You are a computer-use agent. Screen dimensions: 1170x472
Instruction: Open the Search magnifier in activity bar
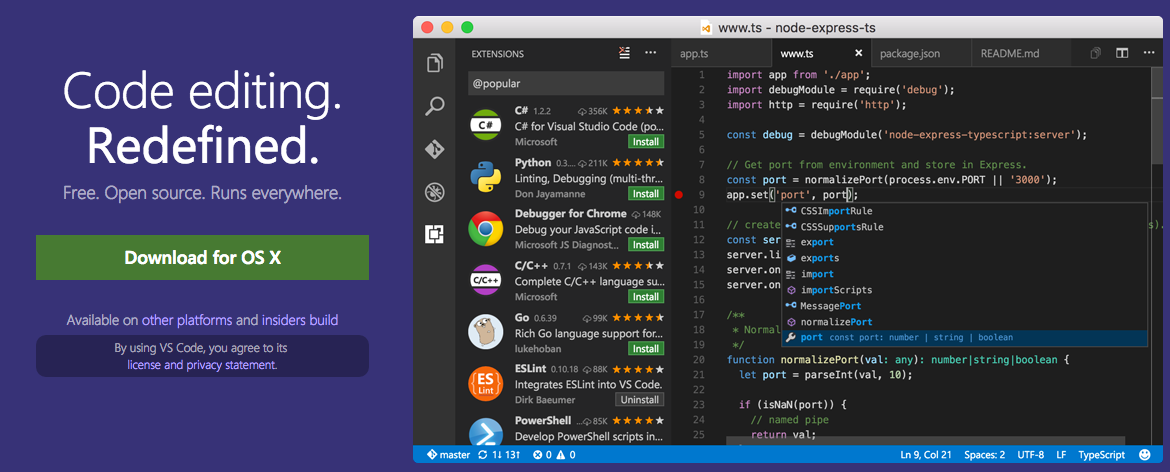[434, 107]
